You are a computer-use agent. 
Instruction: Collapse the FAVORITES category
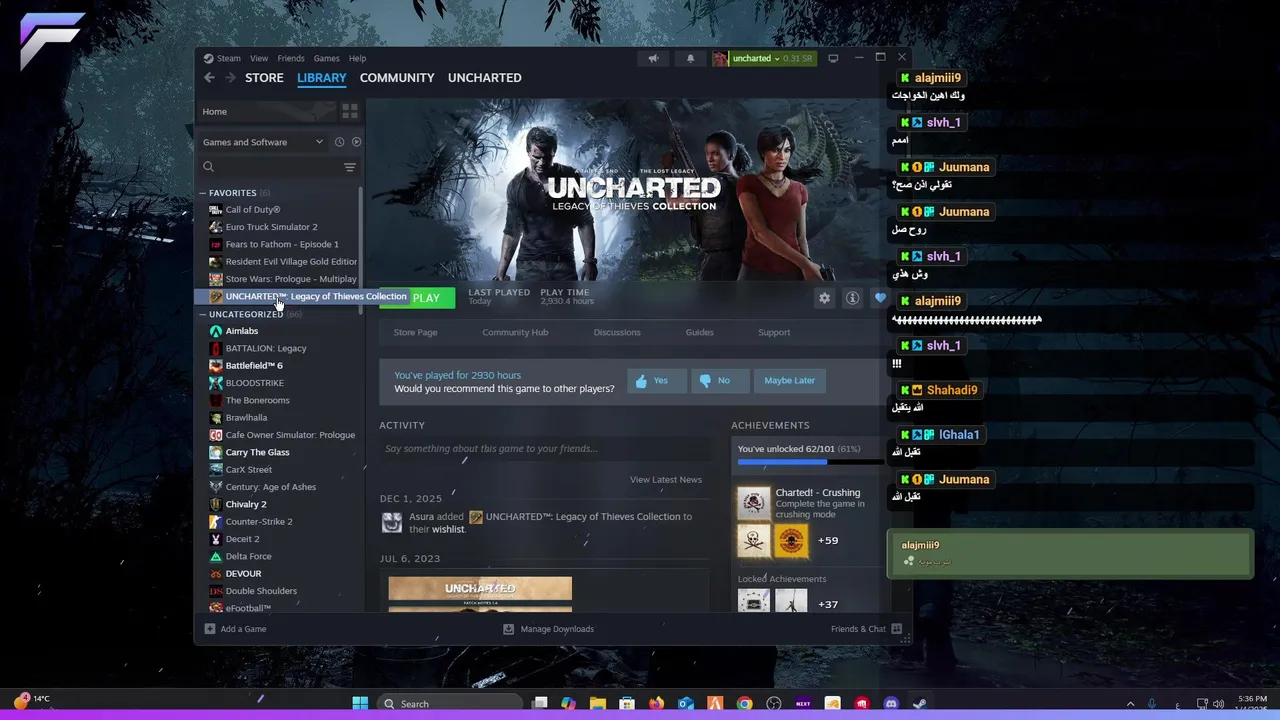point(203,193)
